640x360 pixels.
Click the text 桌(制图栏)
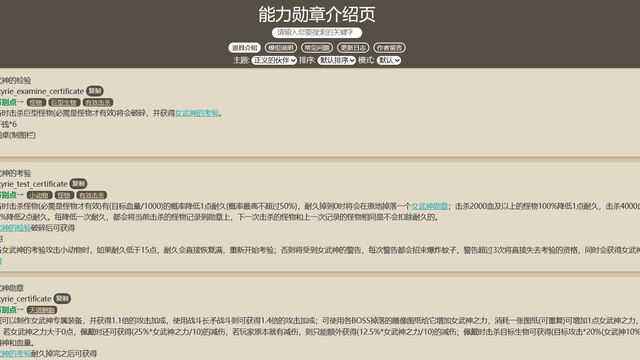(x=18, y=135)
